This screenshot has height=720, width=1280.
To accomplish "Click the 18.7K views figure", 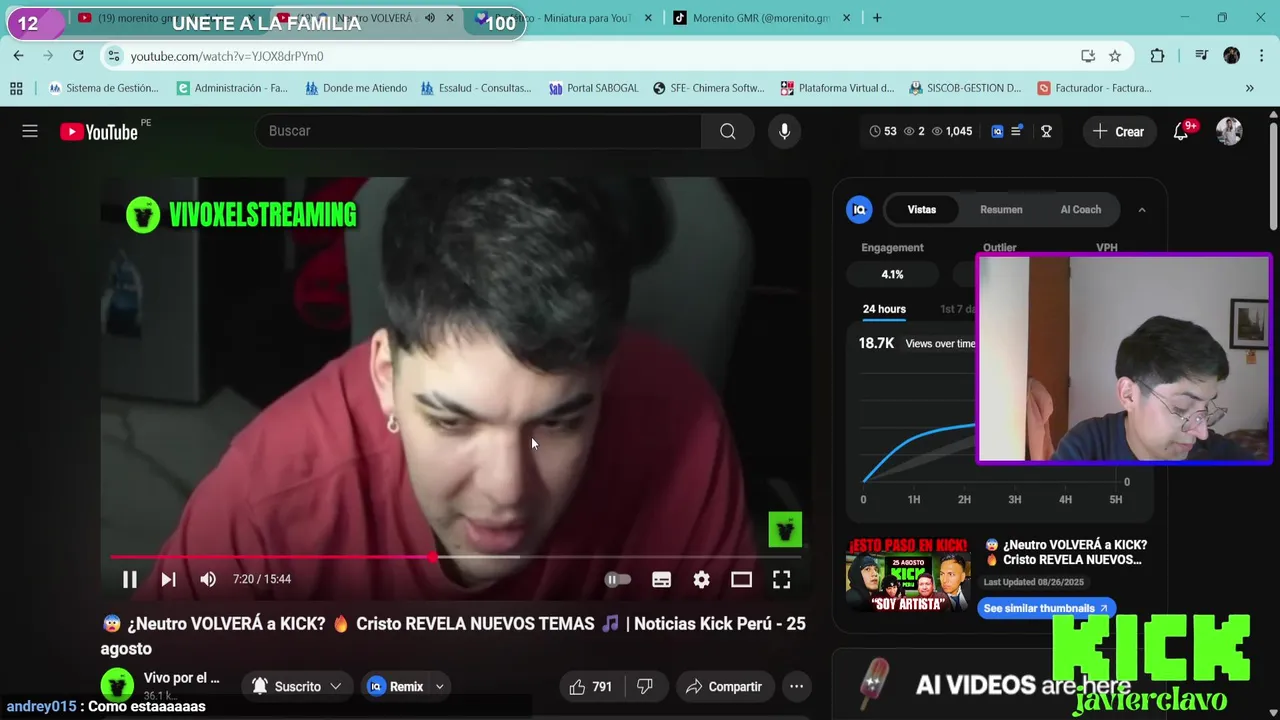I will [876, 343].
